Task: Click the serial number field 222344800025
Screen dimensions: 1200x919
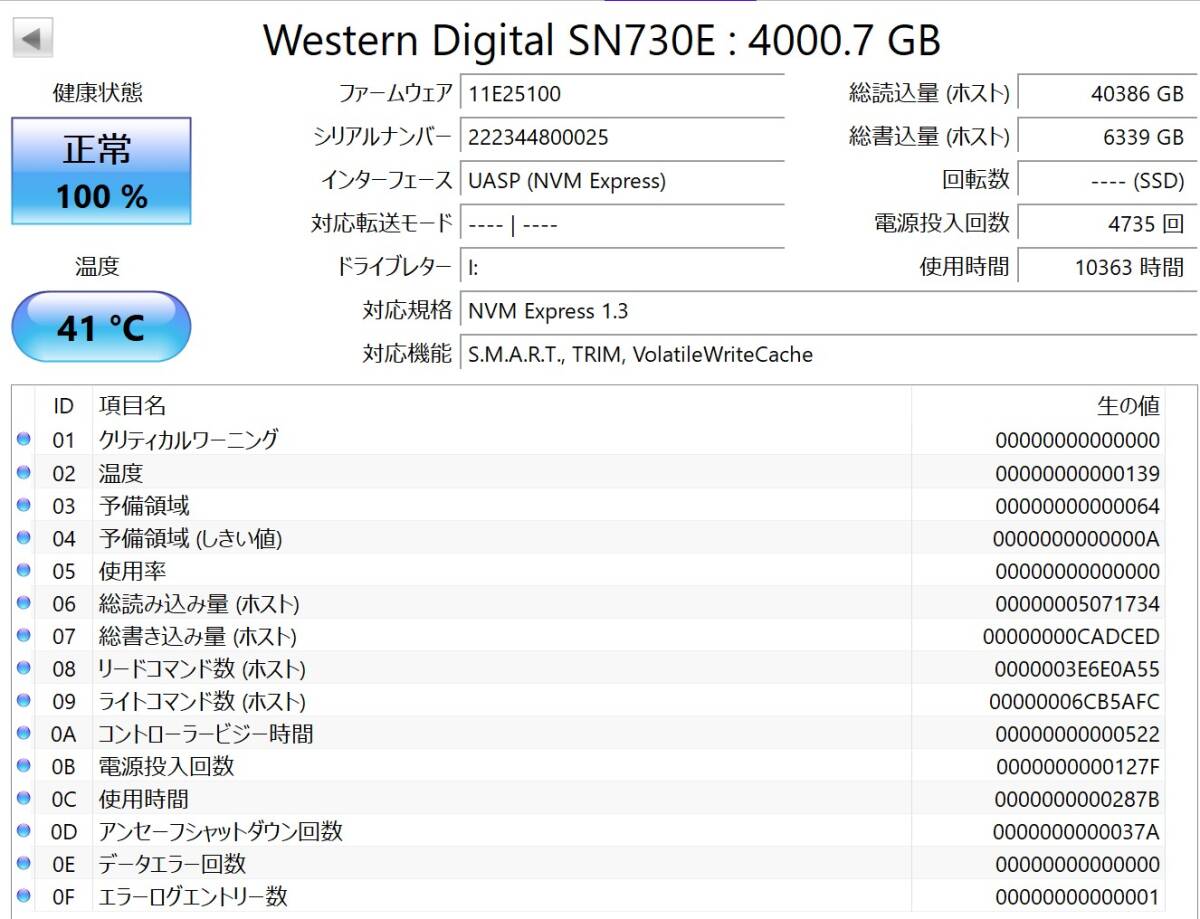Action: 622,137
